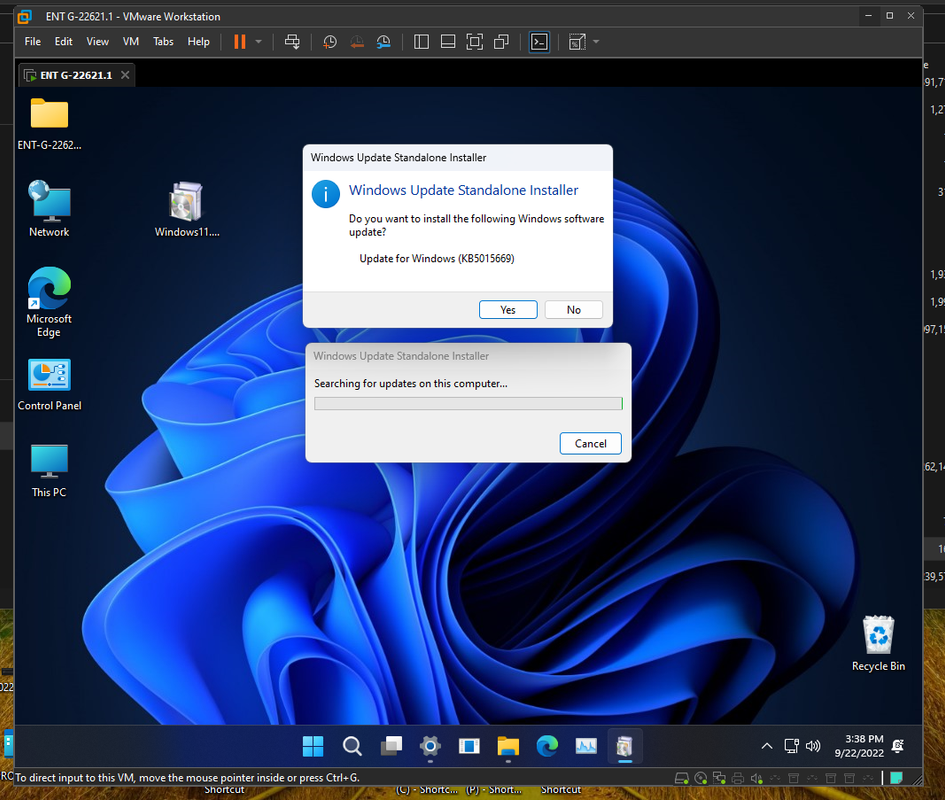The image size is (945, 800).
Task: Close the ENT G-22621.1 tab
Action: (x=125, y=75)
